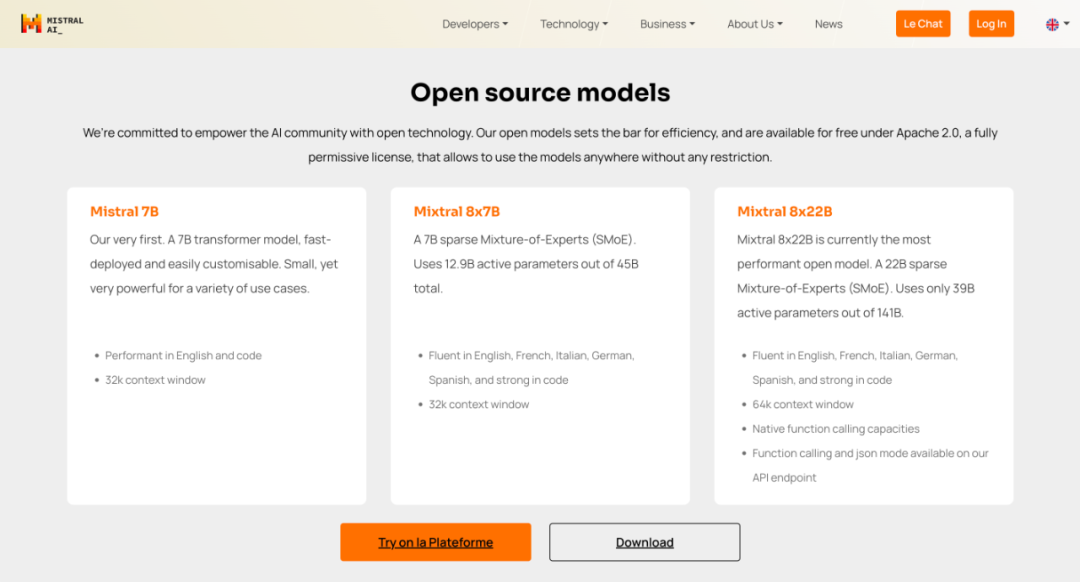Click the Download button
The height and width of the screenshot is (582, 1080).
click(x=644, y=542)
